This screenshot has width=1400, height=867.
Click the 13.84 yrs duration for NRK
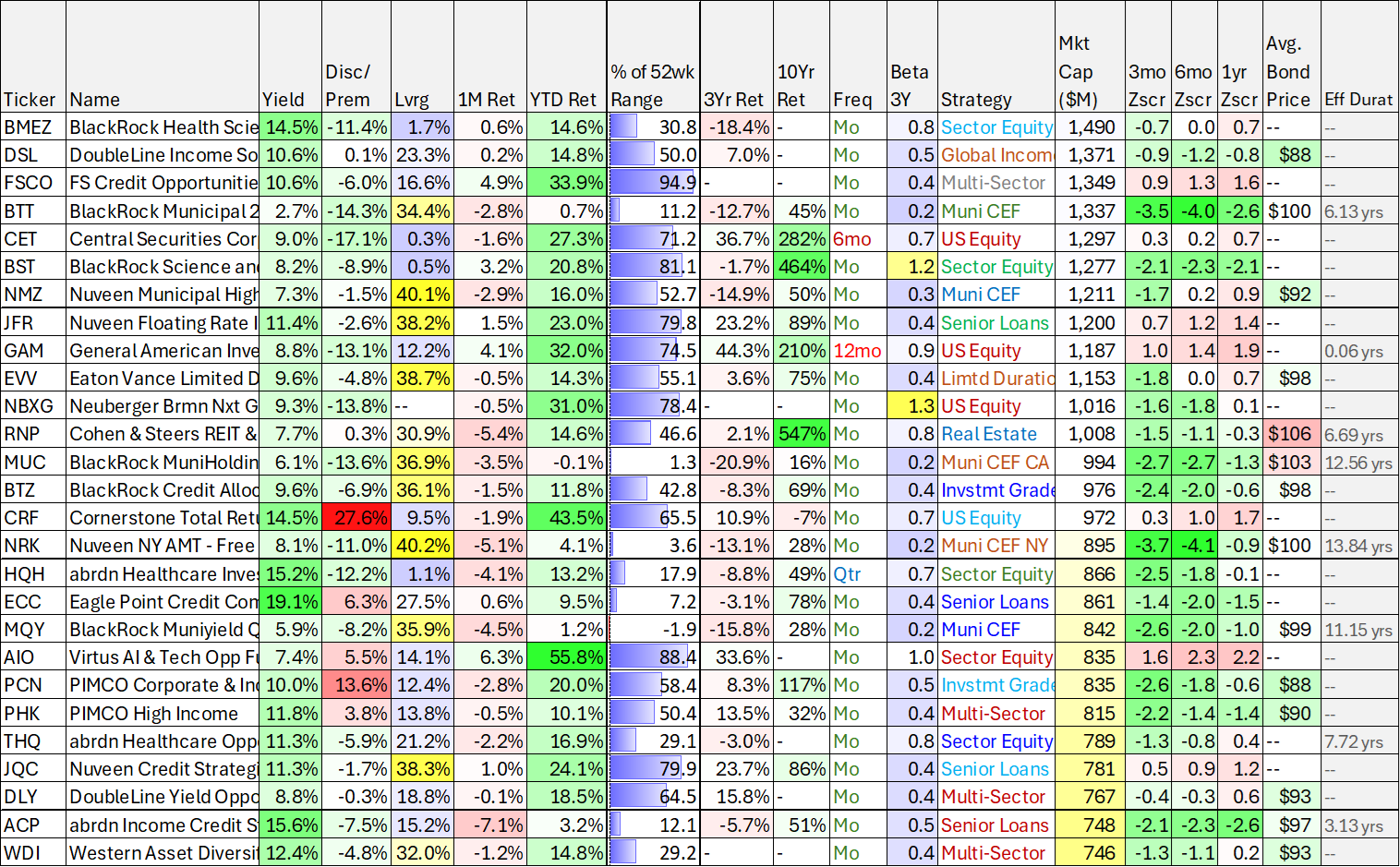(1359, 546)
